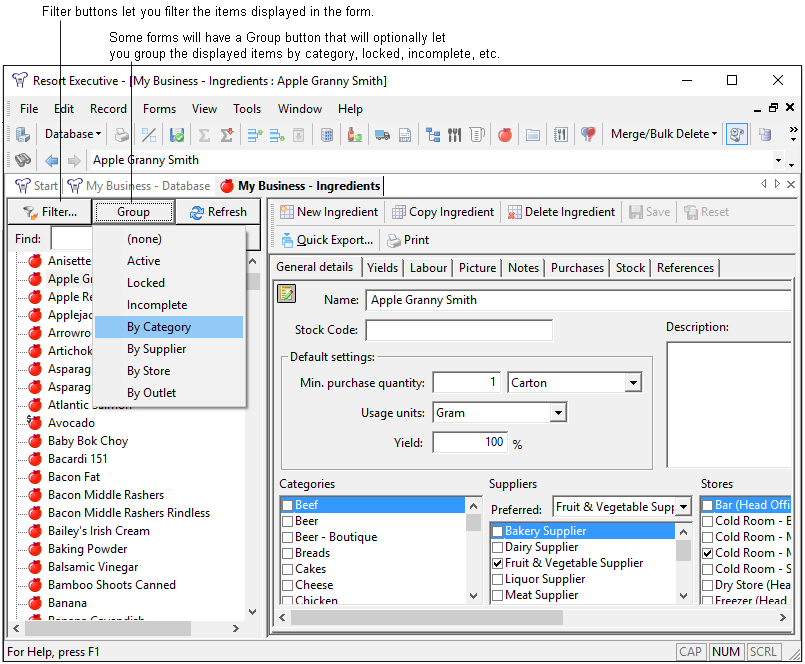This screenshot has width=805, height=664.
Task: Click the sigma icon with red arrow
Action: tap(226, 135)
